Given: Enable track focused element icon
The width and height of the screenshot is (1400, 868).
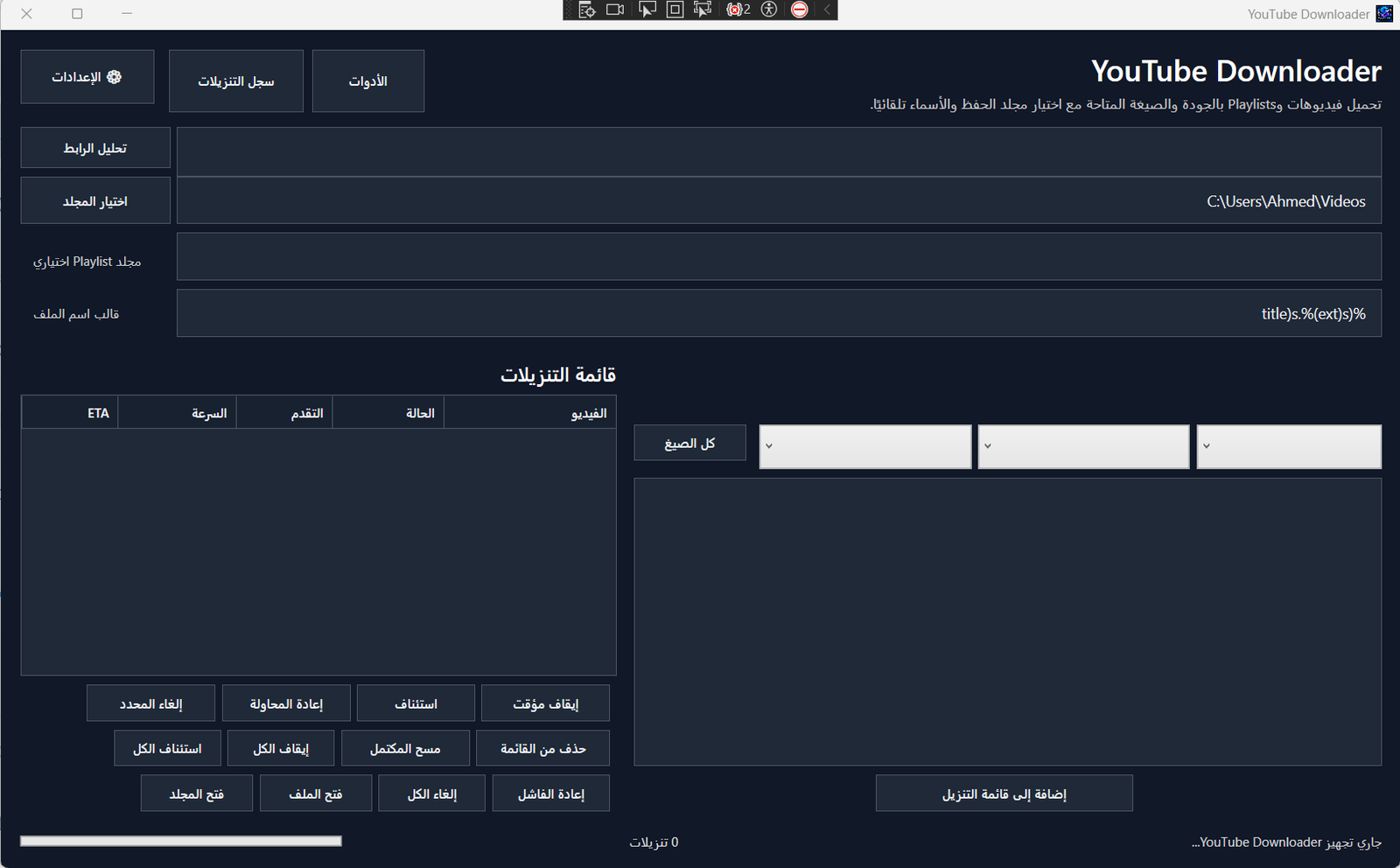Looking at the screenshot, I should pos(703,10).
